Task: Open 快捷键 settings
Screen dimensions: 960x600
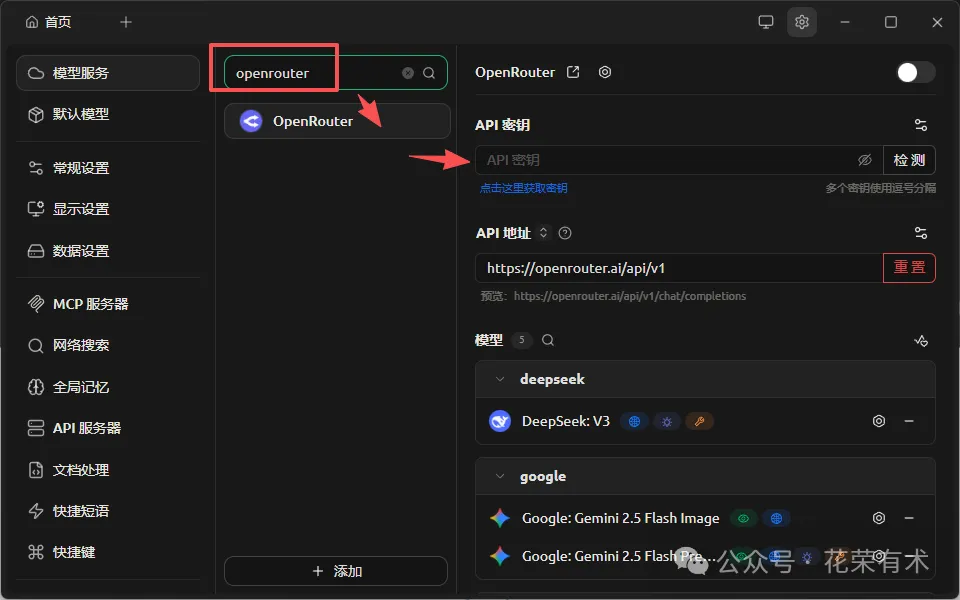Action: tap(108, 552)
